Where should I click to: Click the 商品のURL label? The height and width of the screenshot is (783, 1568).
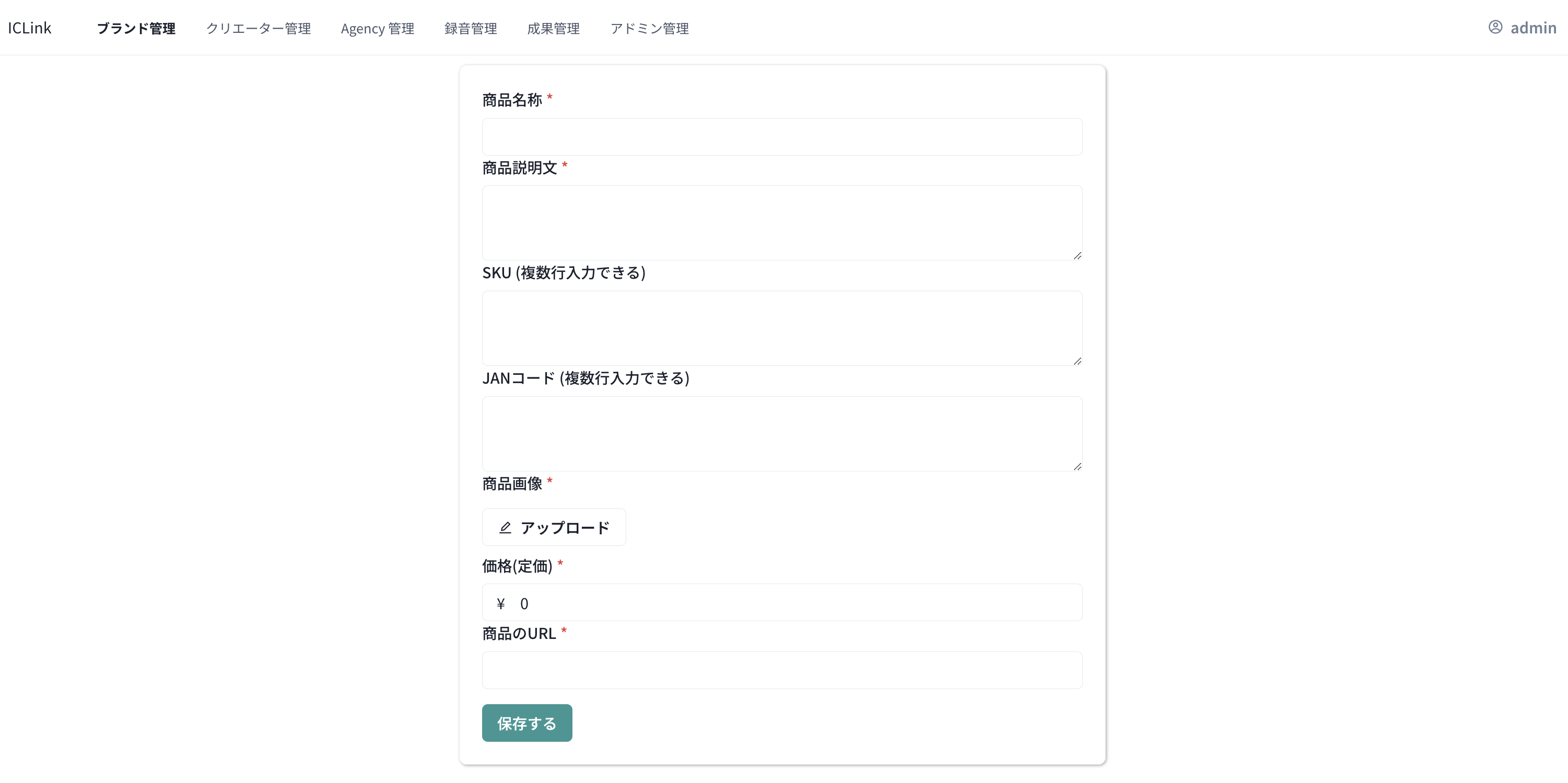pyautogui.click(x=519, y=634)
